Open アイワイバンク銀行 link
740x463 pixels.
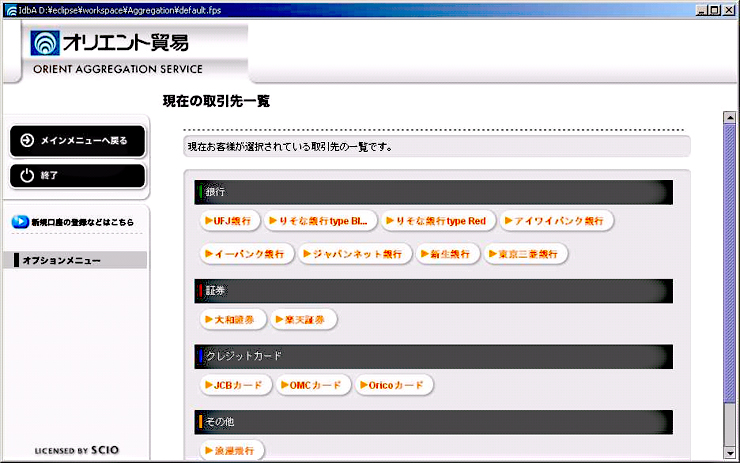pos(556,221)
